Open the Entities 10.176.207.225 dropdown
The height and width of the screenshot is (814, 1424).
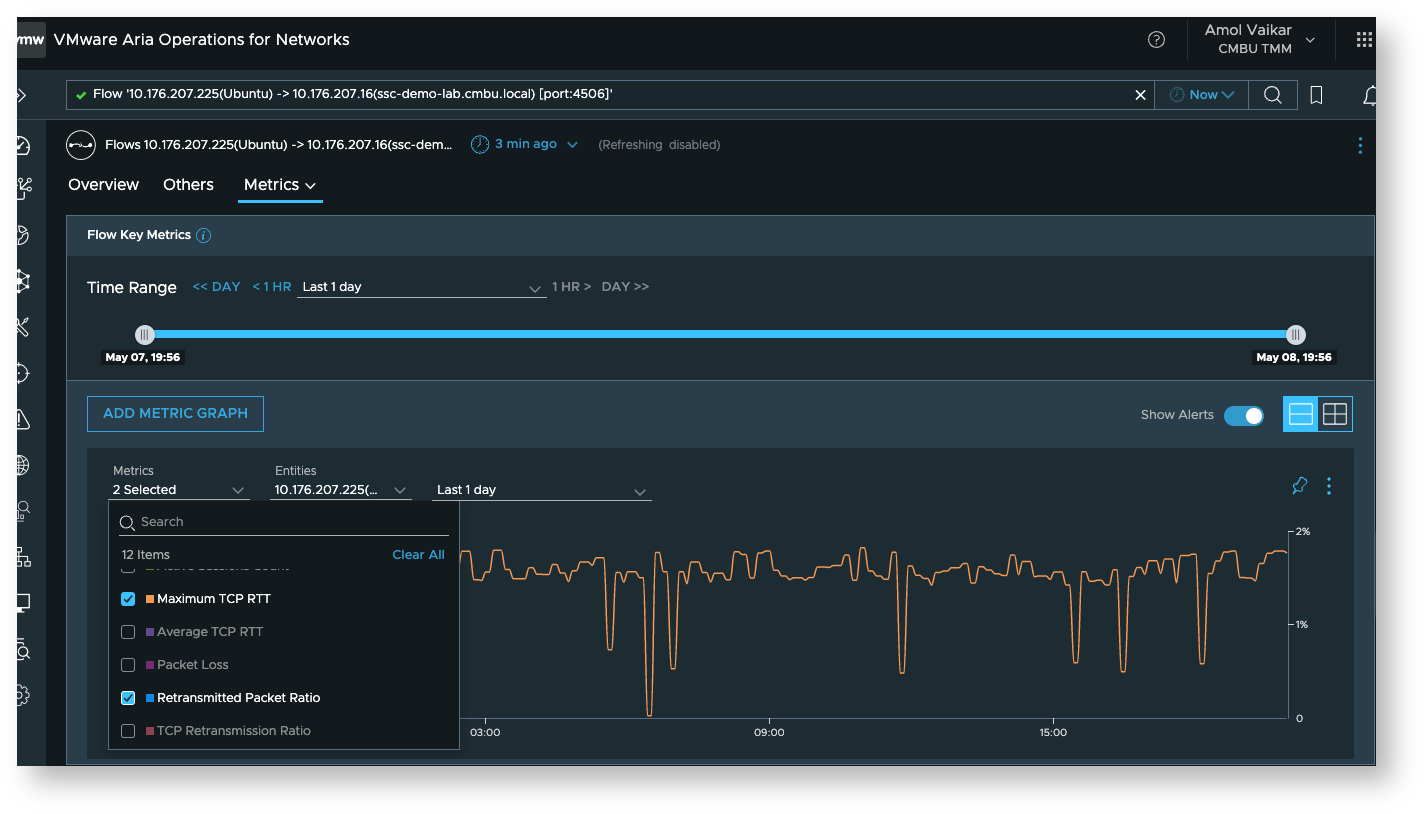coord(341,490)
